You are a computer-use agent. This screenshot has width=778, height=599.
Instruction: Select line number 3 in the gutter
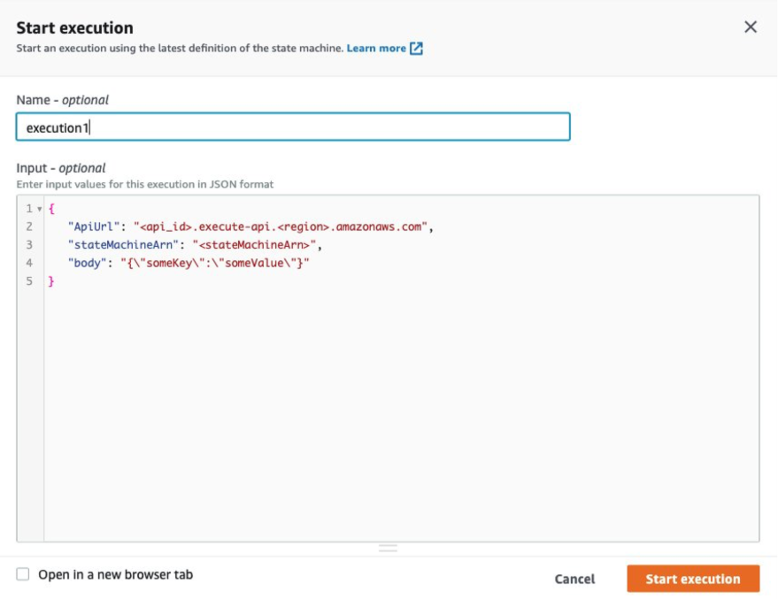coord(29,245)
